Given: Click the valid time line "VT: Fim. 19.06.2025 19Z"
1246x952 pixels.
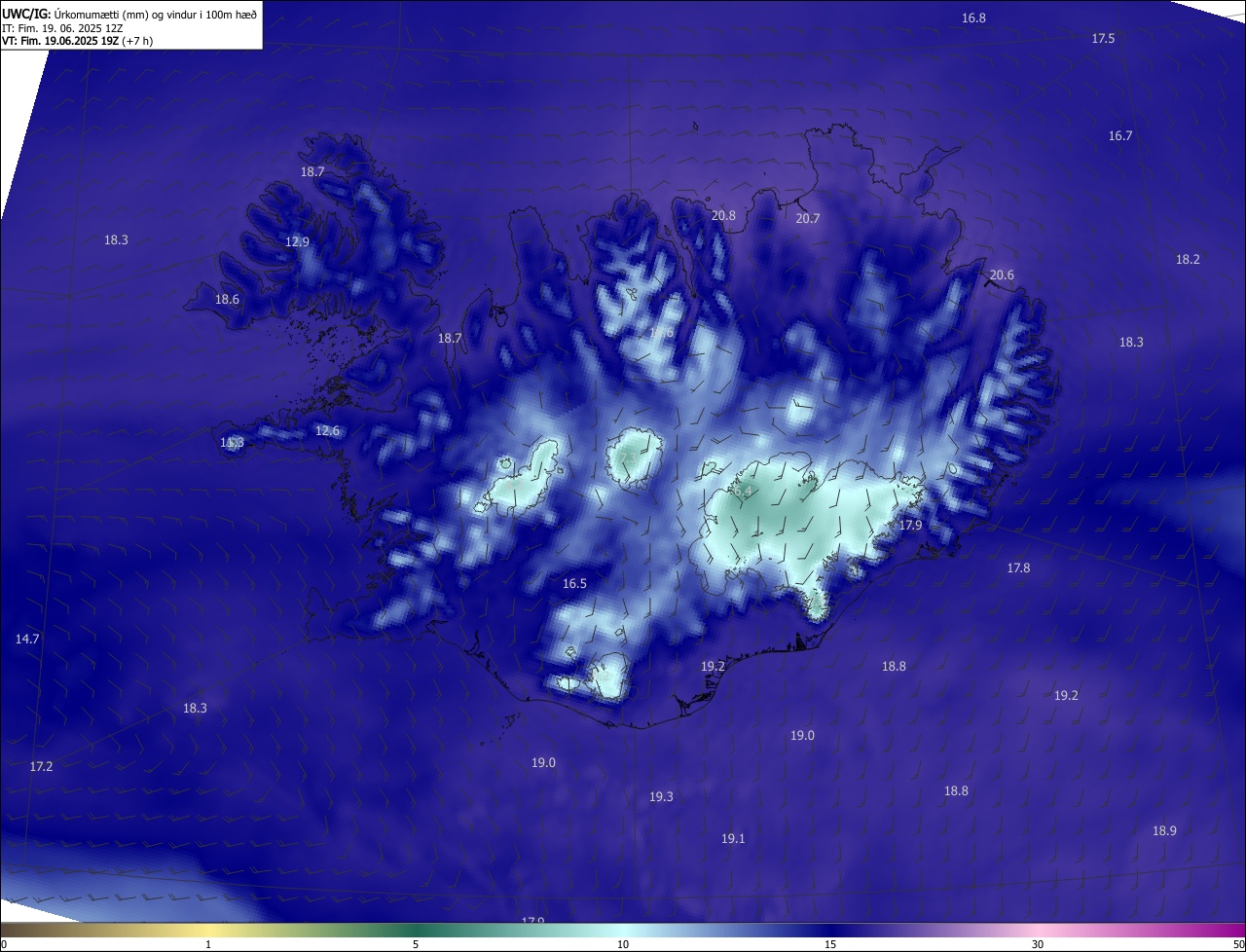Looking at the screenshot, I should coord(59,41).
